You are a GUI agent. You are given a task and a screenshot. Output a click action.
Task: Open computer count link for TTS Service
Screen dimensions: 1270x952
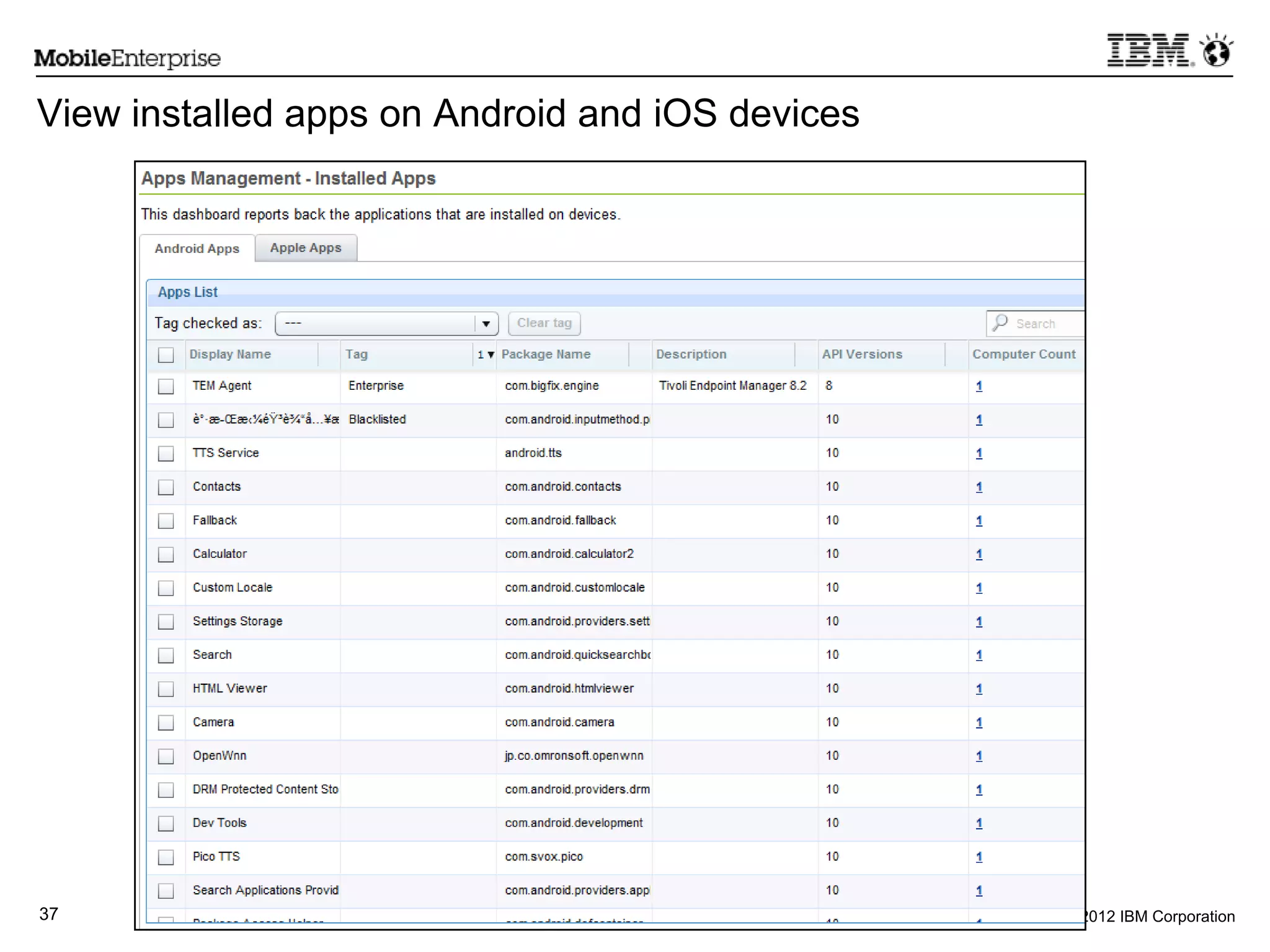[979, 454]
